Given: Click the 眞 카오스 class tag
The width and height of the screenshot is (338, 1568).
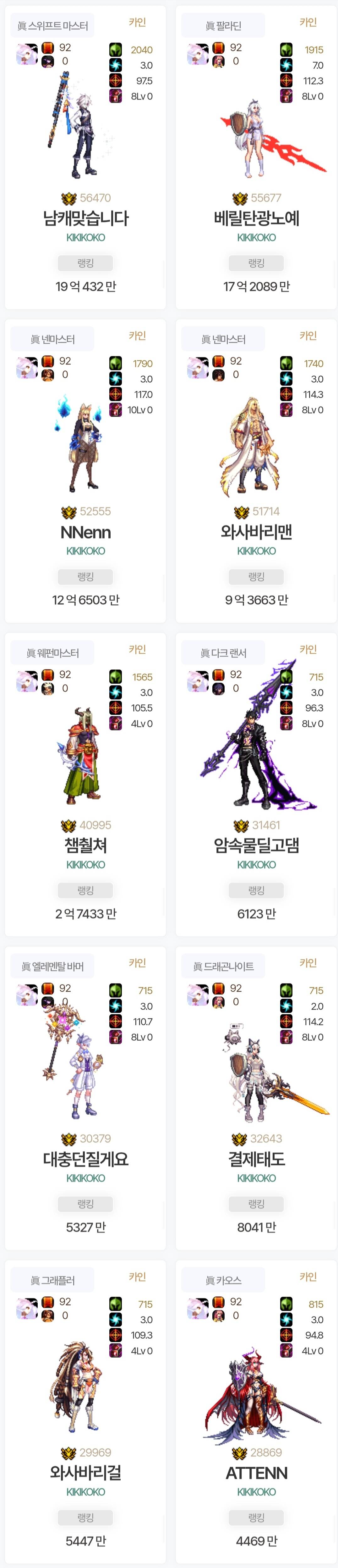Looking at the screenshot, I should tap(224, 1280).
